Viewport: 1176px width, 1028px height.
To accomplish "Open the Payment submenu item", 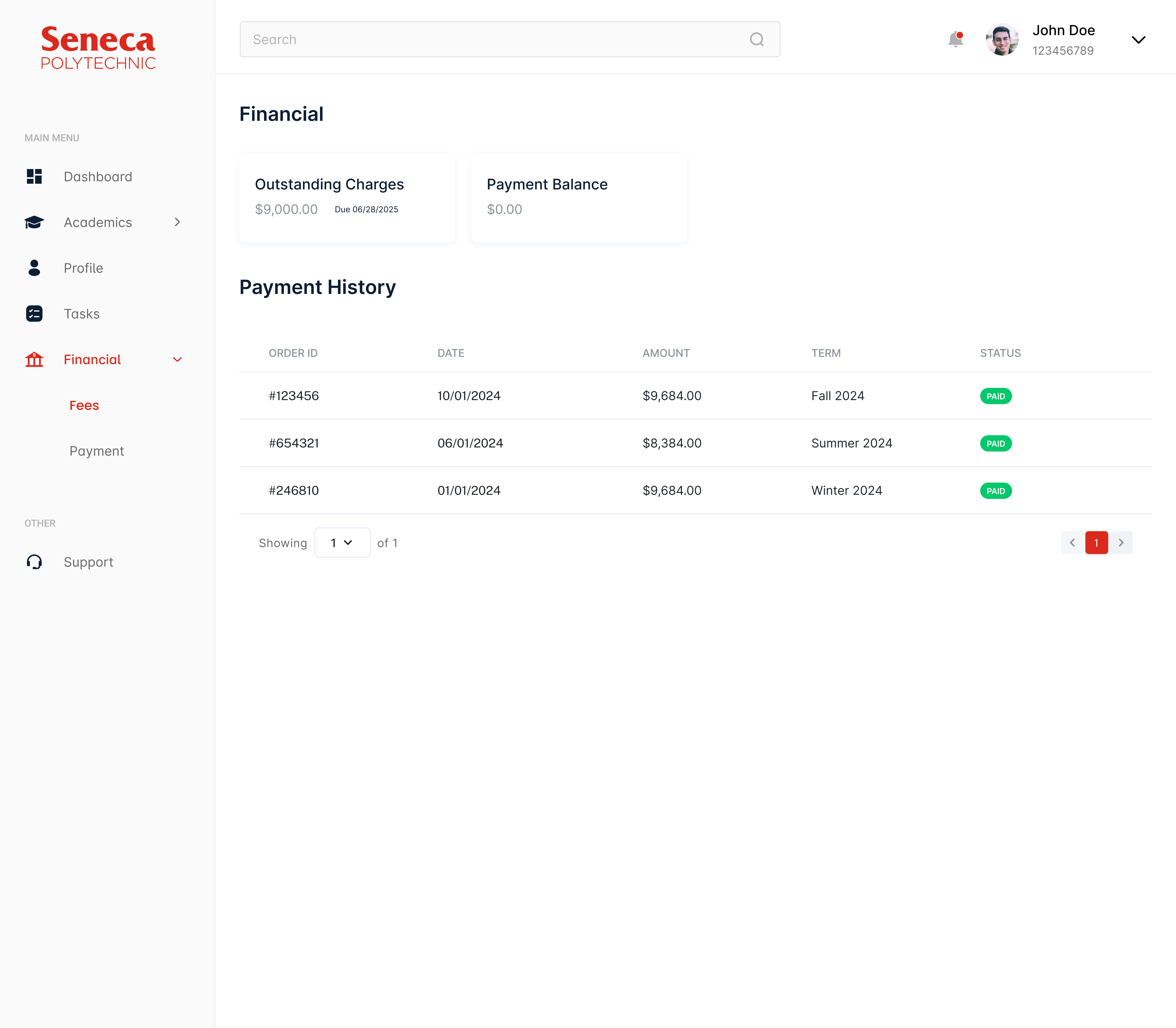I will [x=97, y=452].
